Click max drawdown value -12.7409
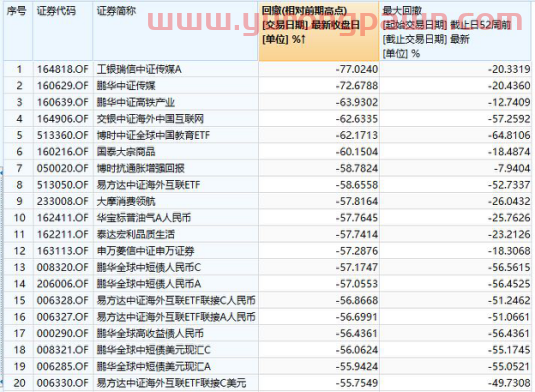 (509, 102)
